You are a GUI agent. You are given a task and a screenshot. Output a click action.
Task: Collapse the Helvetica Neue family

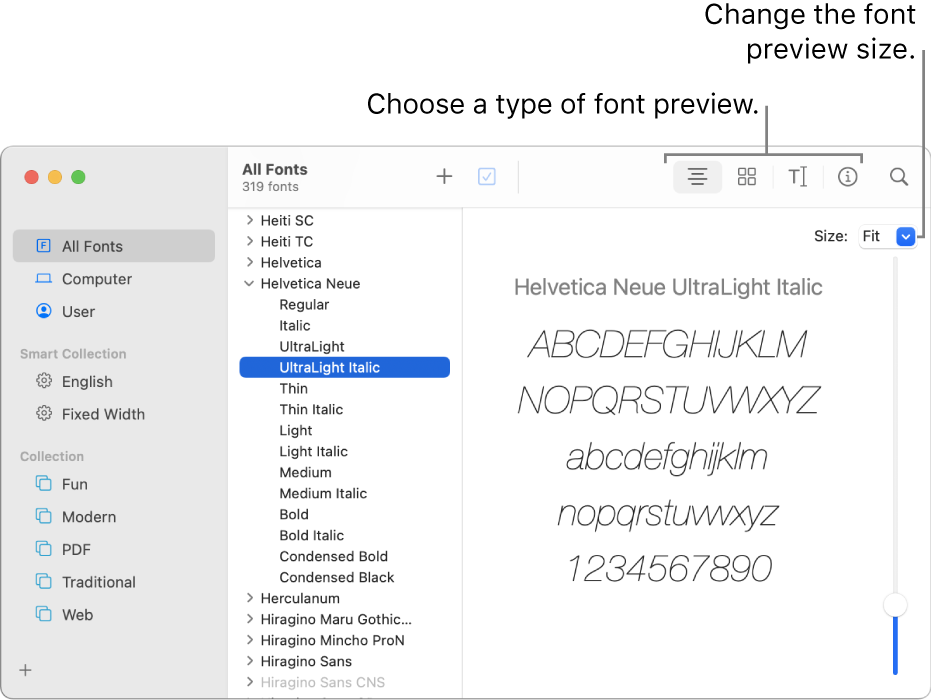pyautogui.click(x=249, y=284)
